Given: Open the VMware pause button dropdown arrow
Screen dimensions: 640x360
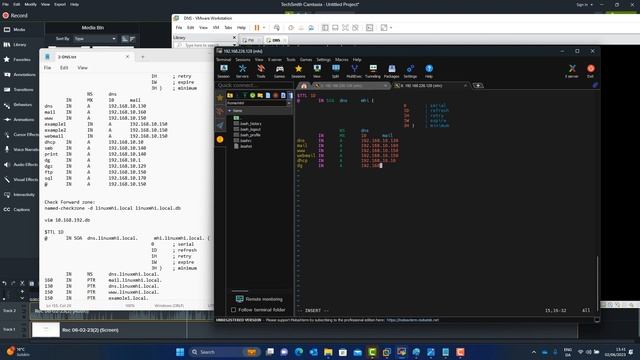Looking at the screenshot, I should click(264, 28).
